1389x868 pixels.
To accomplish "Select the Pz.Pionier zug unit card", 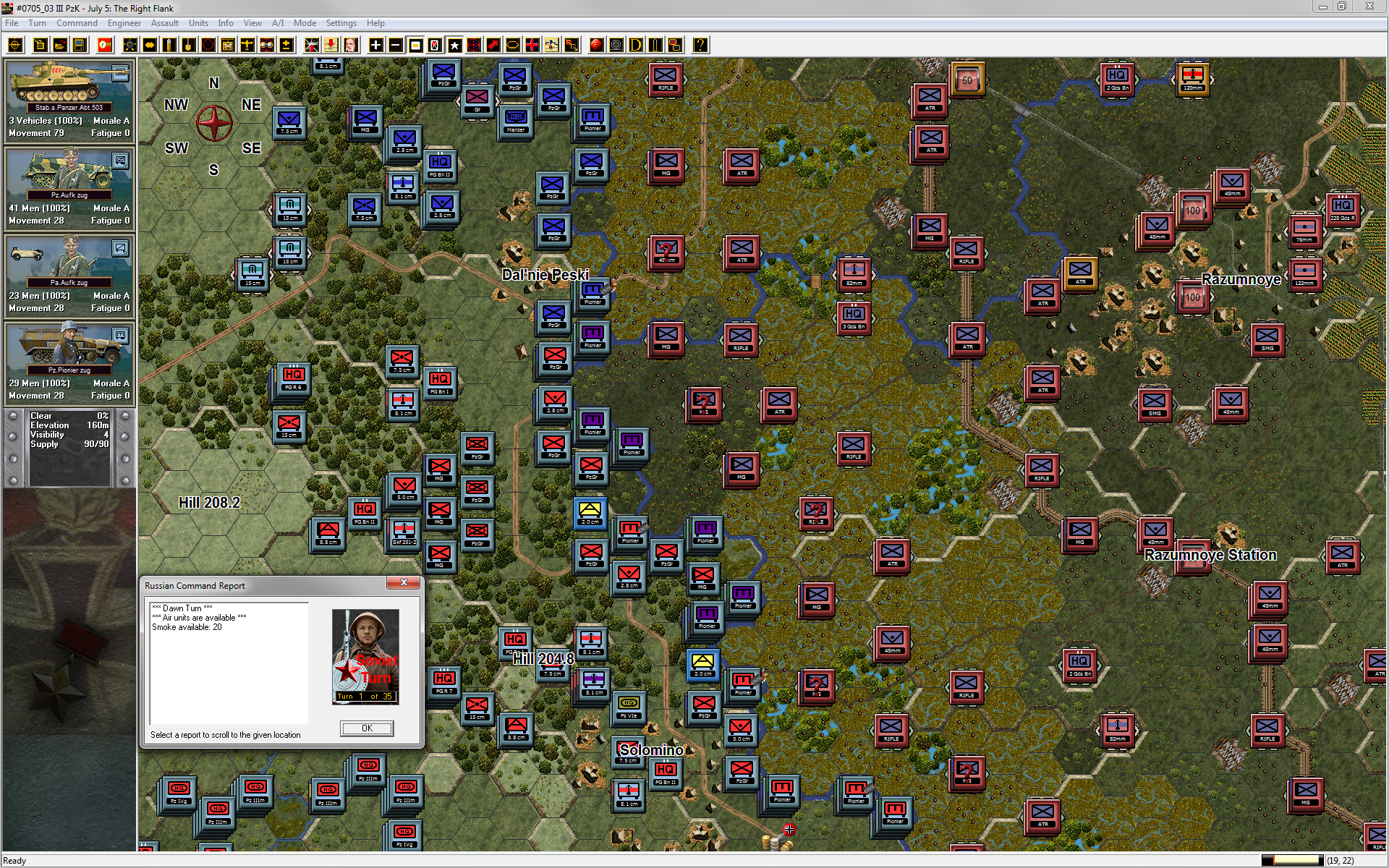I will tap(69, 363).
